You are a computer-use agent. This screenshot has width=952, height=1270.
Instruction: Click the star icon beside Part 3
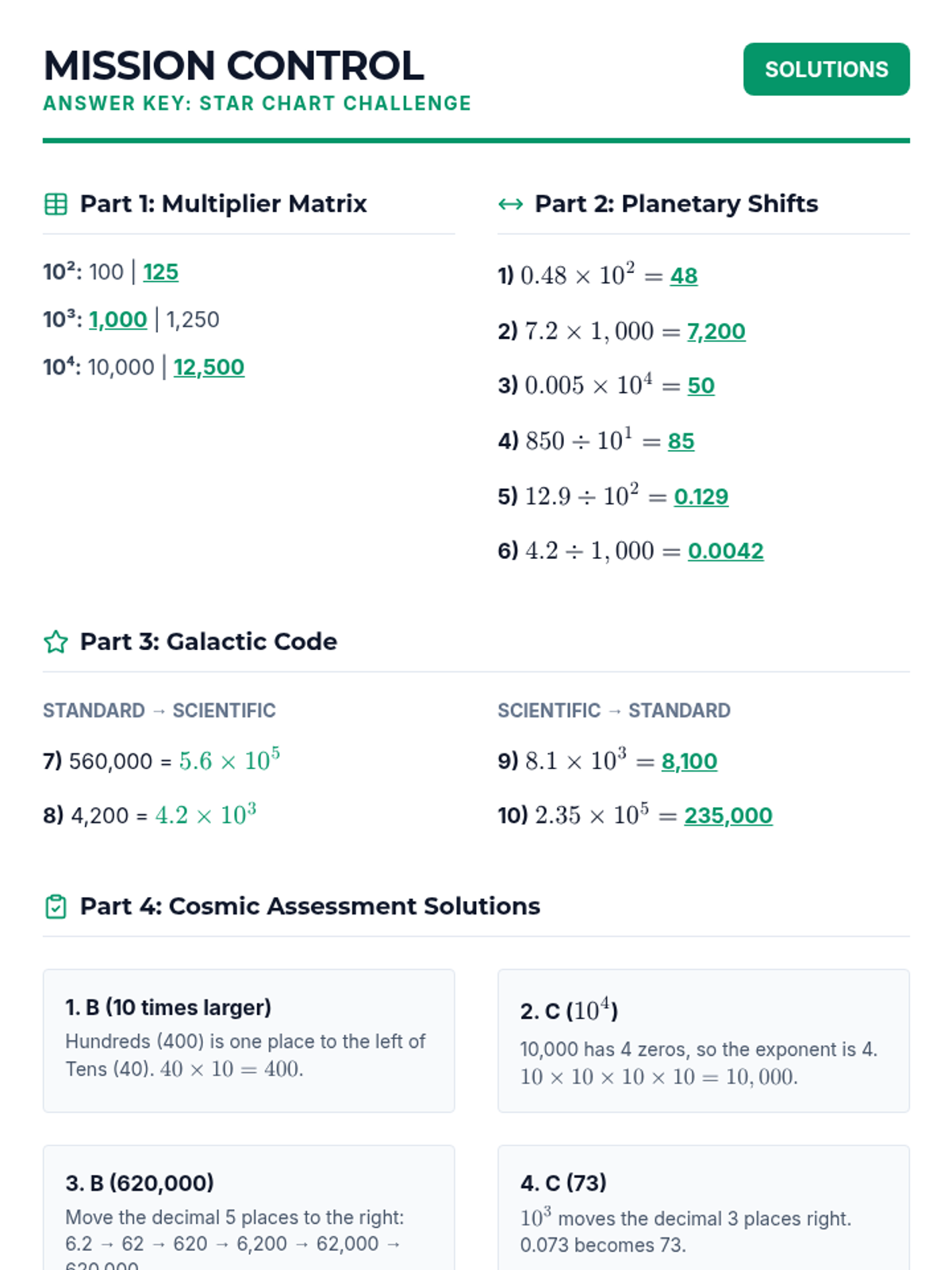(x=56, y=641)
